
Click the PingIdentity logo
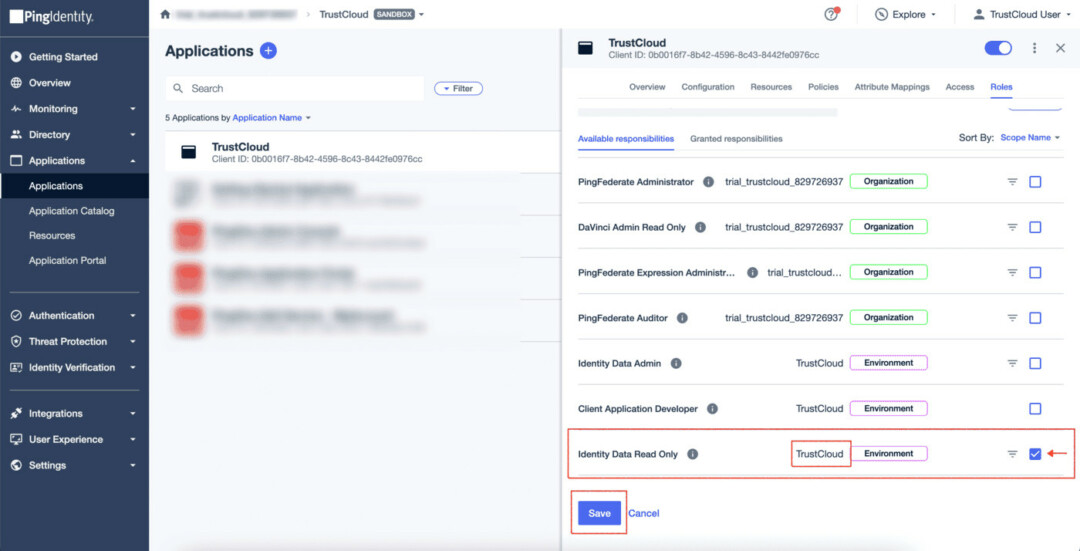51,17
